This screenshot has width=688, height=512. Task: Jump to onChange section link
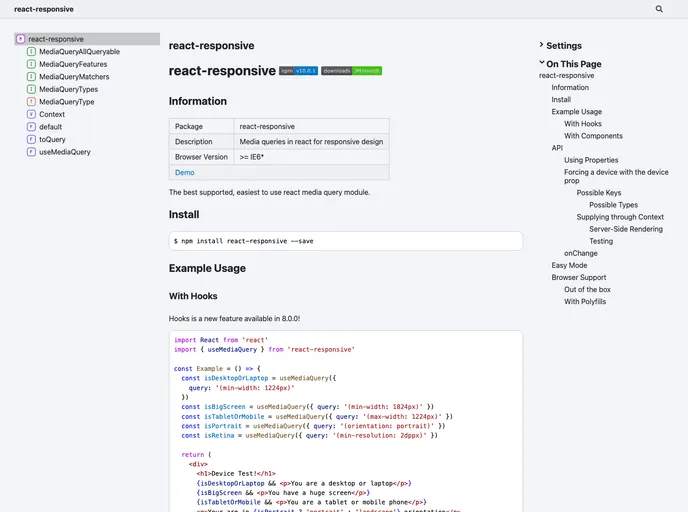[580, 253]
